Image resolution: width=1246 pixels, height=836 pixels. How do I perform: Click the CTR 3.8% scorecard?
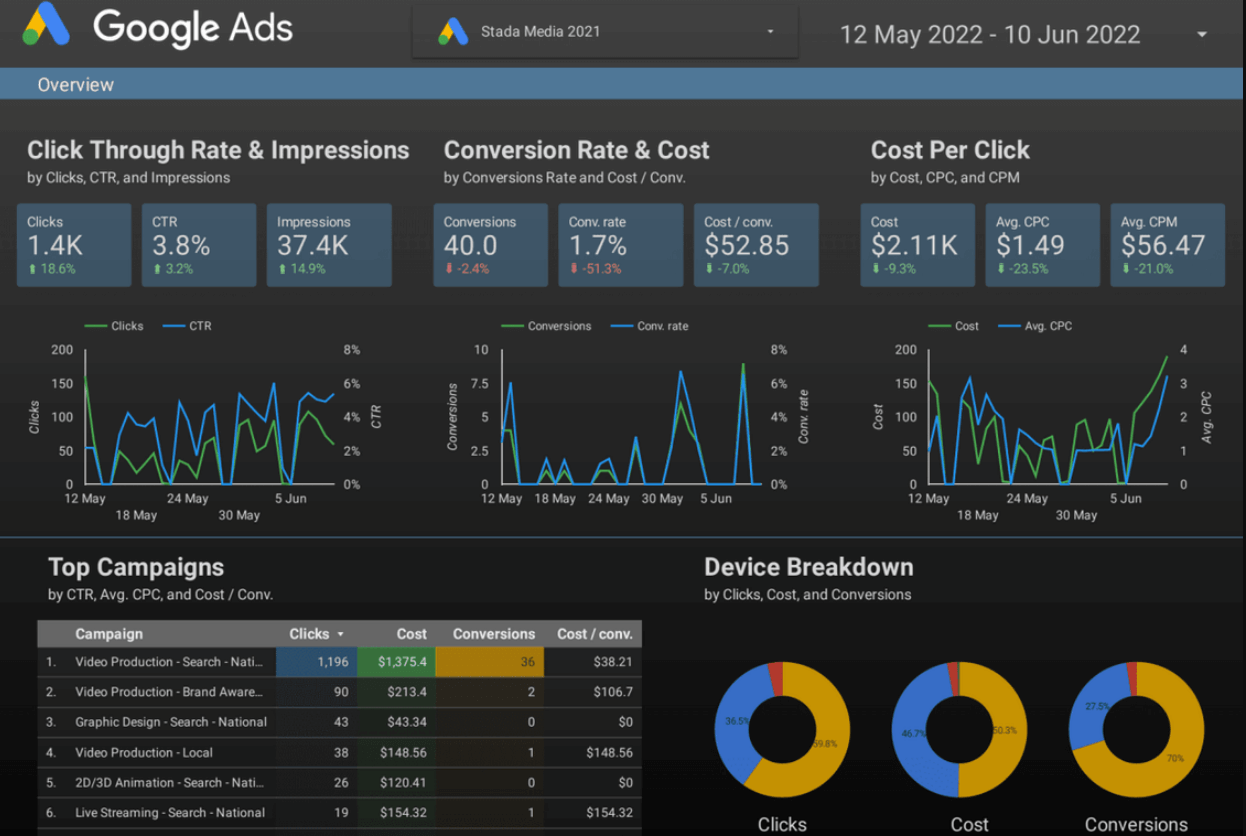click(198, 245)
